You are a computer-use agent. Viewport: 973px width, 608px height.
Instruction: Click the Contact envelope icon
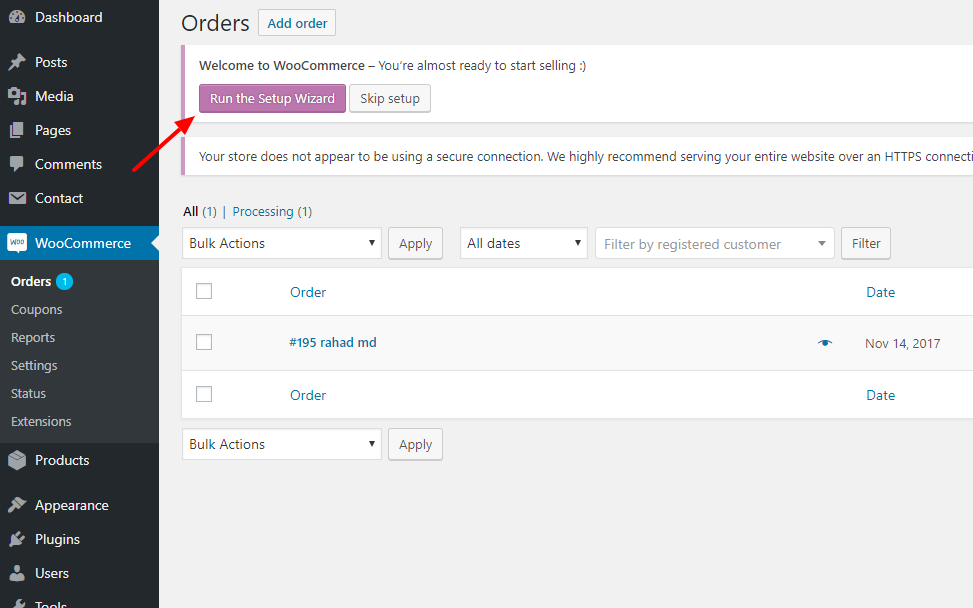[17, 198]
